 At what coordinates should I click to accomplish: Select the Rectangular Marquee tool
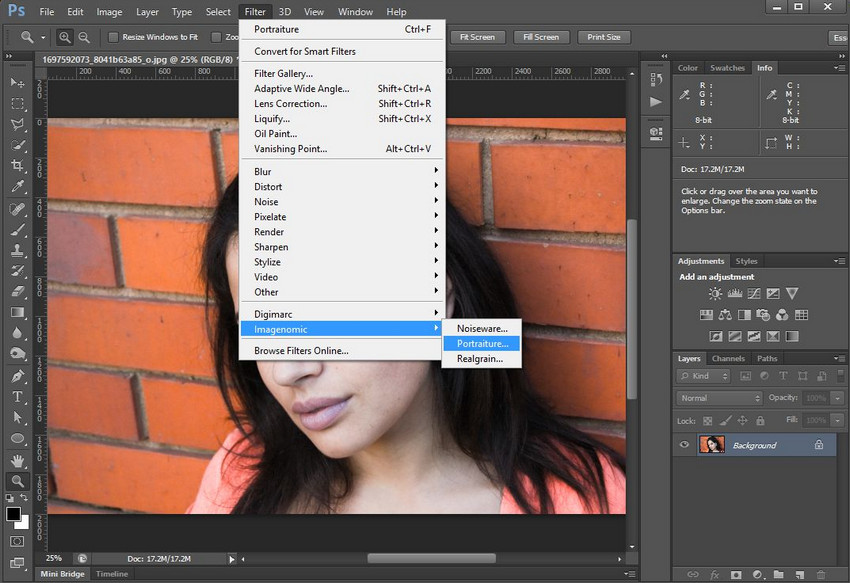click(x=17, y=104)
